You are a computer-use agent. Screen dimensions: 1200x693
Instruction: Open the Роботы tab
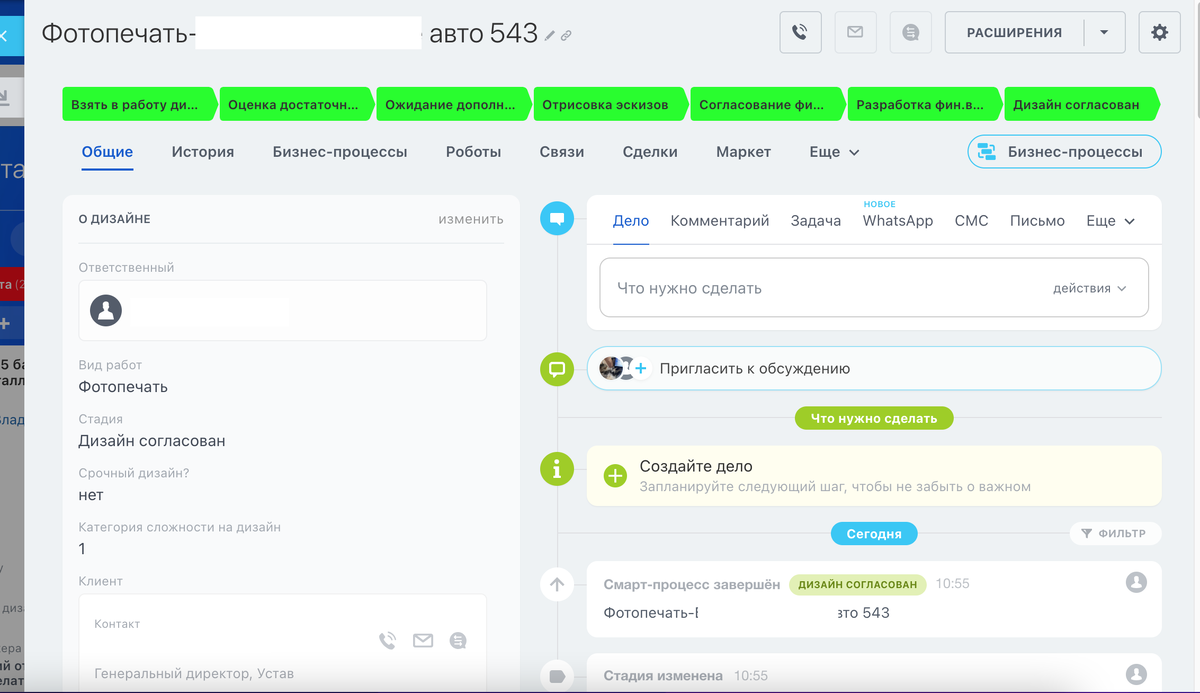474,152
